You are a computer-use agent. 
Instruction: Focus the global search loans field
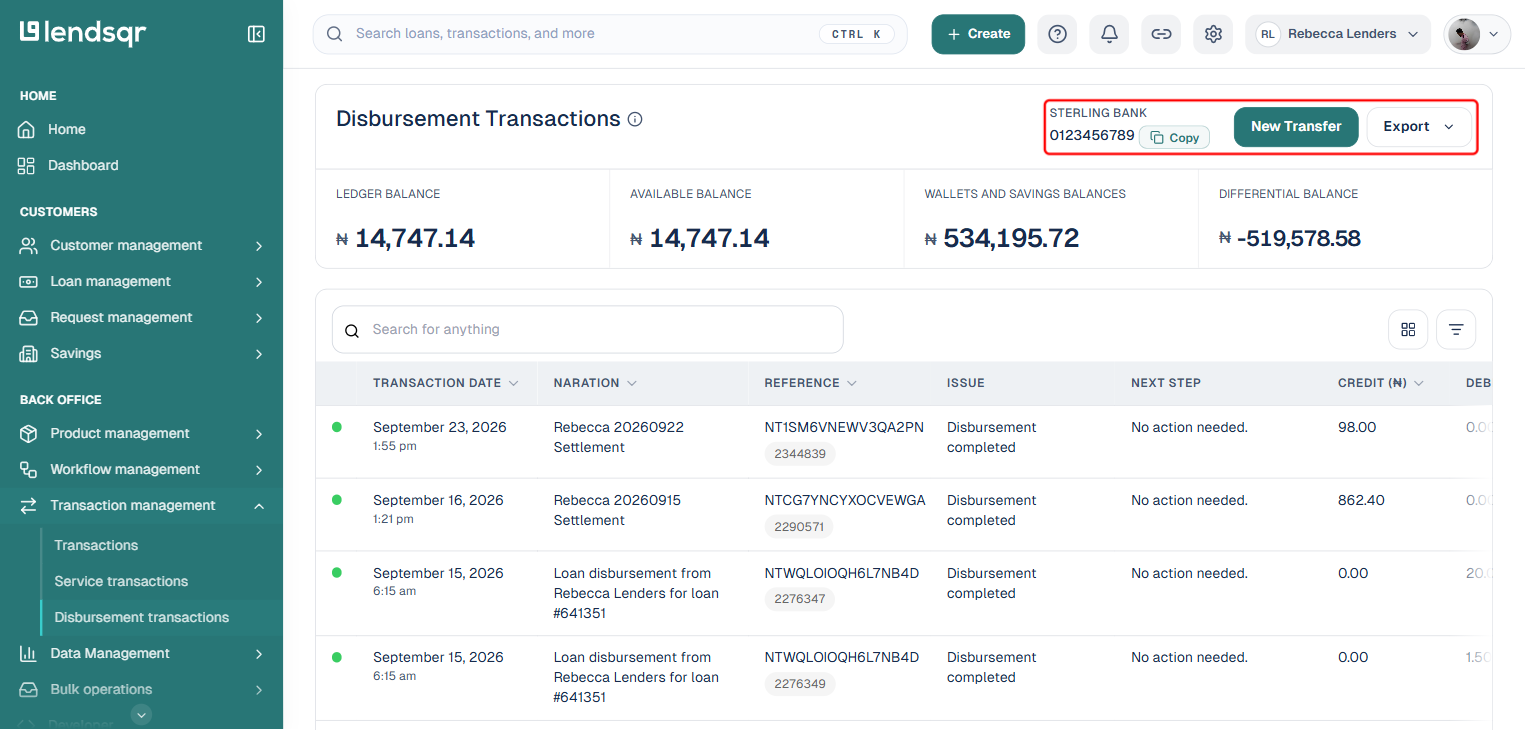pyautogui.click(x=610, y=34)
